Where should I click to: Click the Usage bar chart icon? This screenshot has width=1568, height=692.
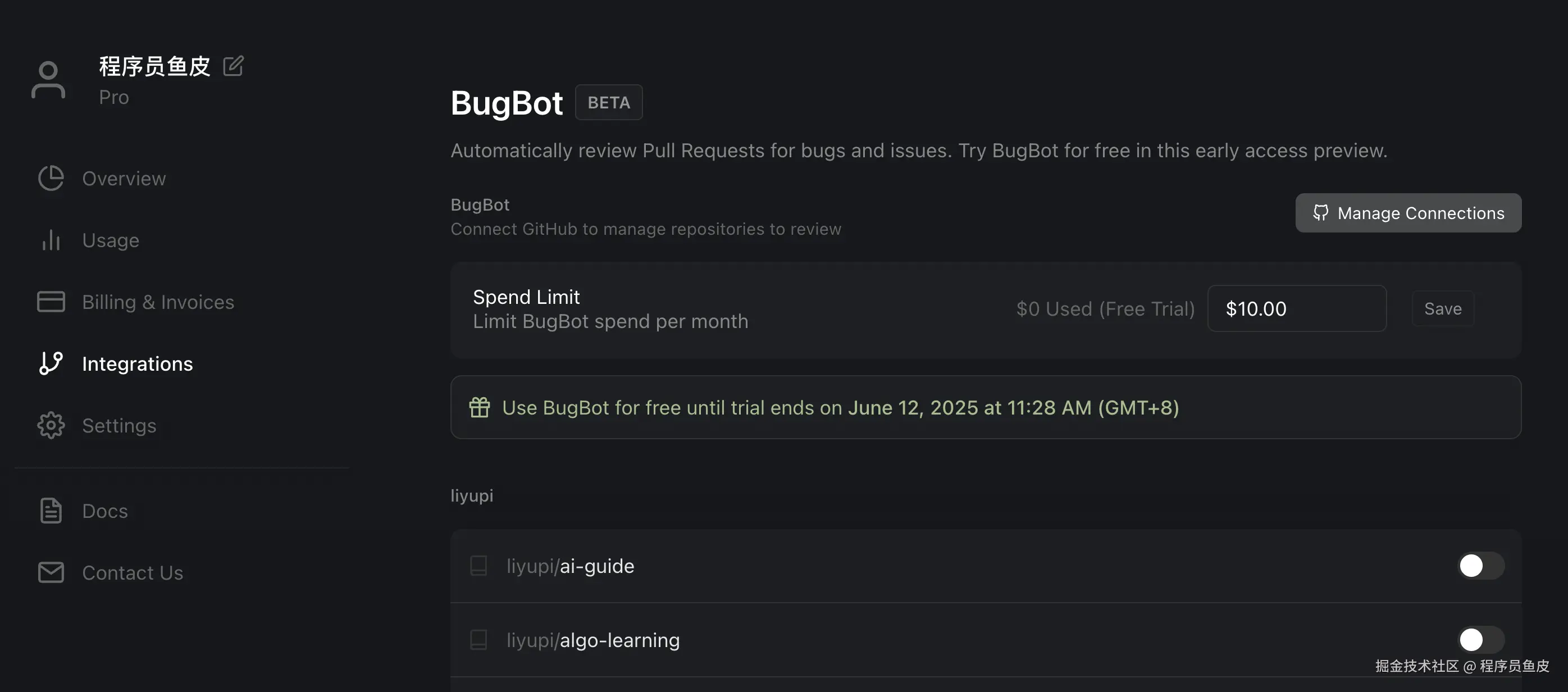tap(51, 240)
